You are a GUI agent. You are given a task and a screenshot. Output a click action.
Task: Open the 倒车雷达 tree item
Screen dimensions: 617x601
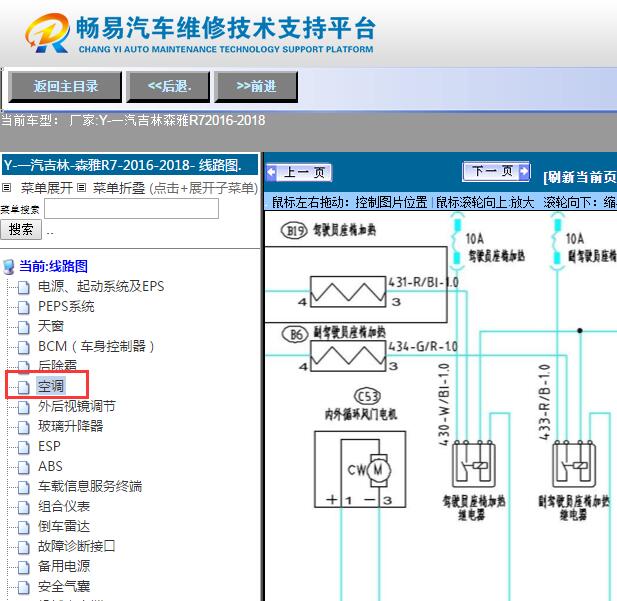click(64, 526)
